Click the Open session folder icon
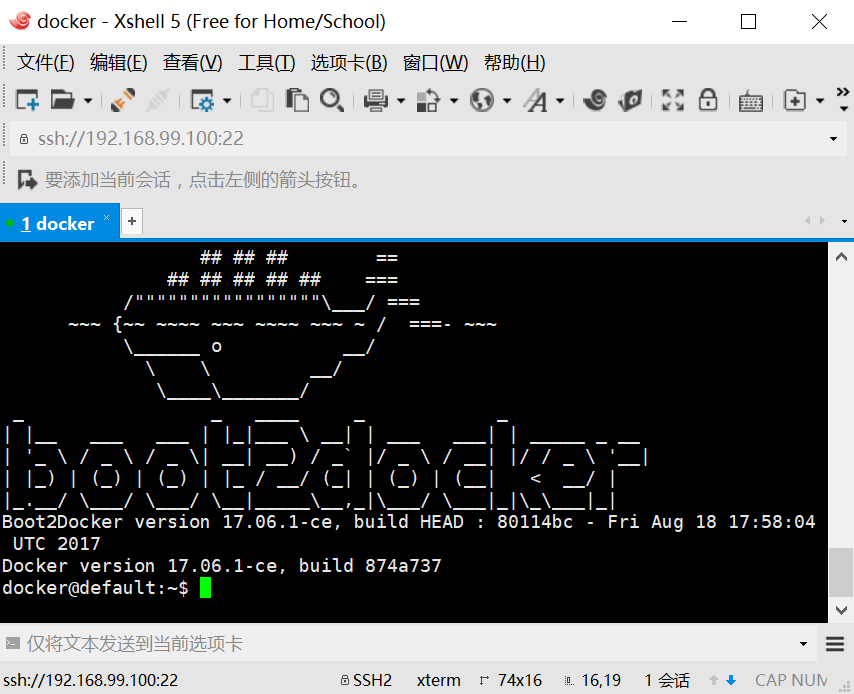 (62, 100)
